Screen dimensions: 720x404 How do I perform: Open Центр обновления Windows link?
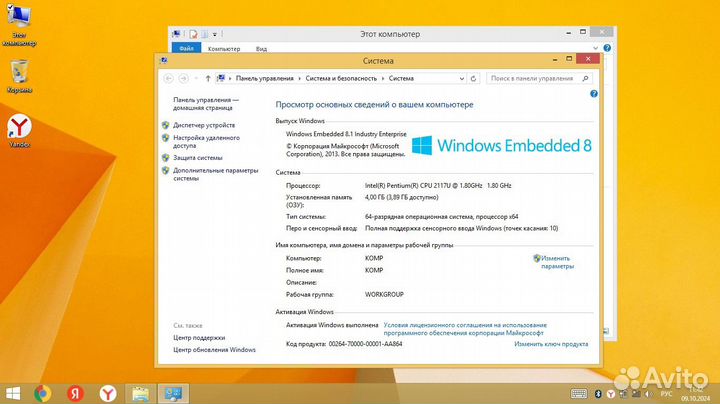click(x=214, y=350)
